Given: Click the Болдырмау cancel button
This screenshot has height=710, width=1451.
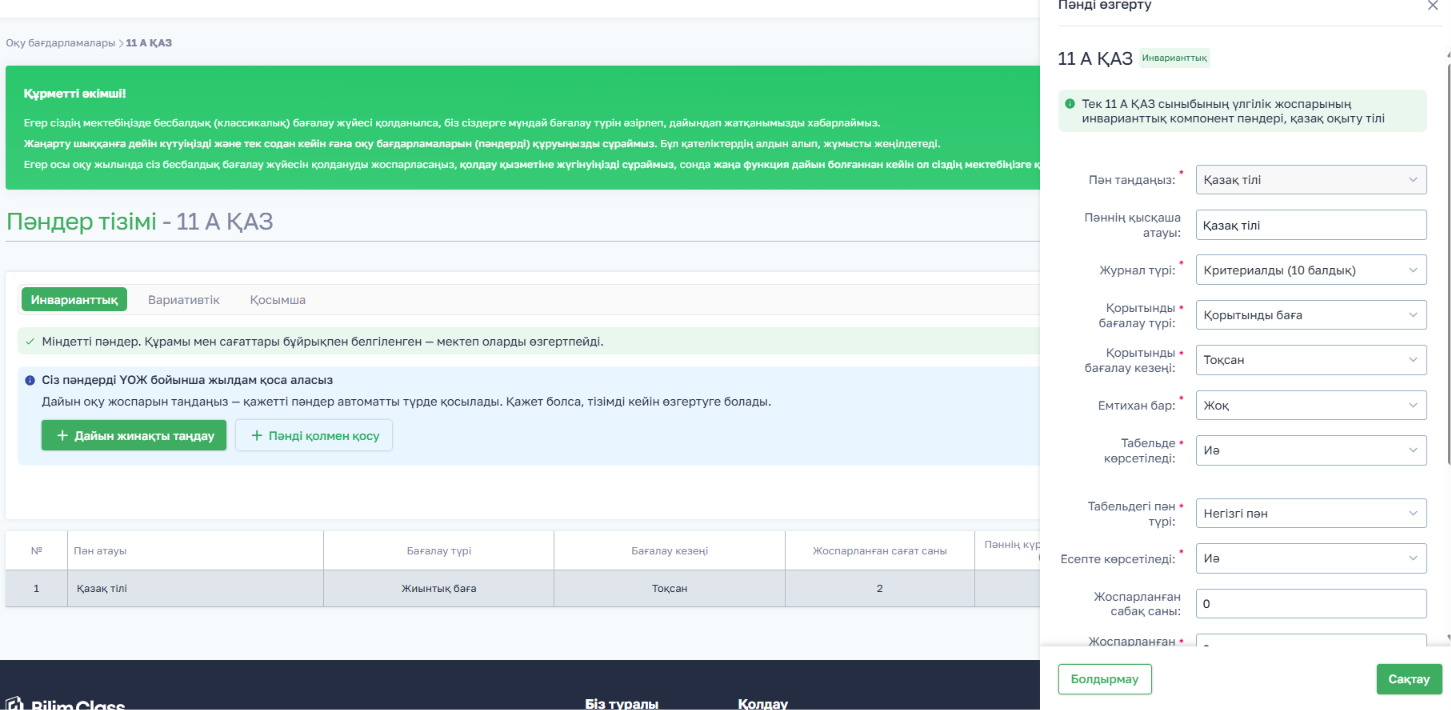Looking at the screenshot, I should pyautogui.click(x=1105, y=679).
